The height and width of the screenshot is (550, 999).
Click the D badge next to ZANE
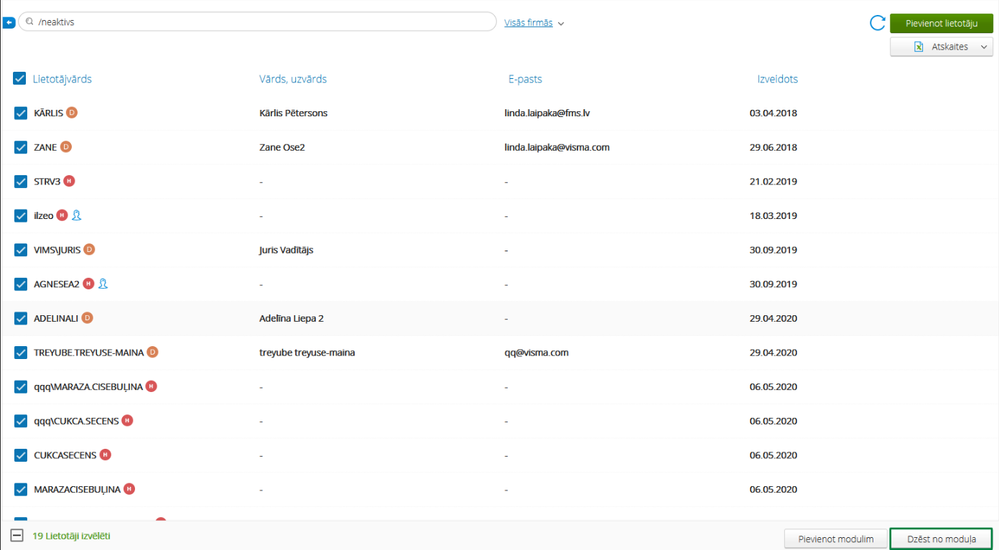66,147
